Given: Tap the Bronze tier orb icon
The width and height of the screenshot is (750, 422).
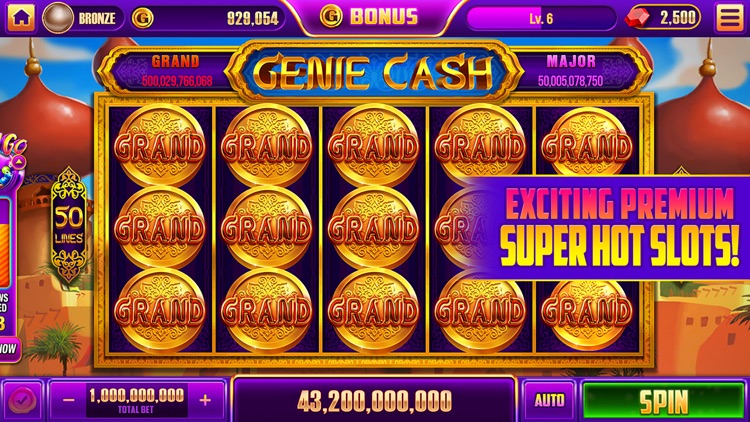Looking at the screenshot, I should pyautogui.click(x=58, y=18).
